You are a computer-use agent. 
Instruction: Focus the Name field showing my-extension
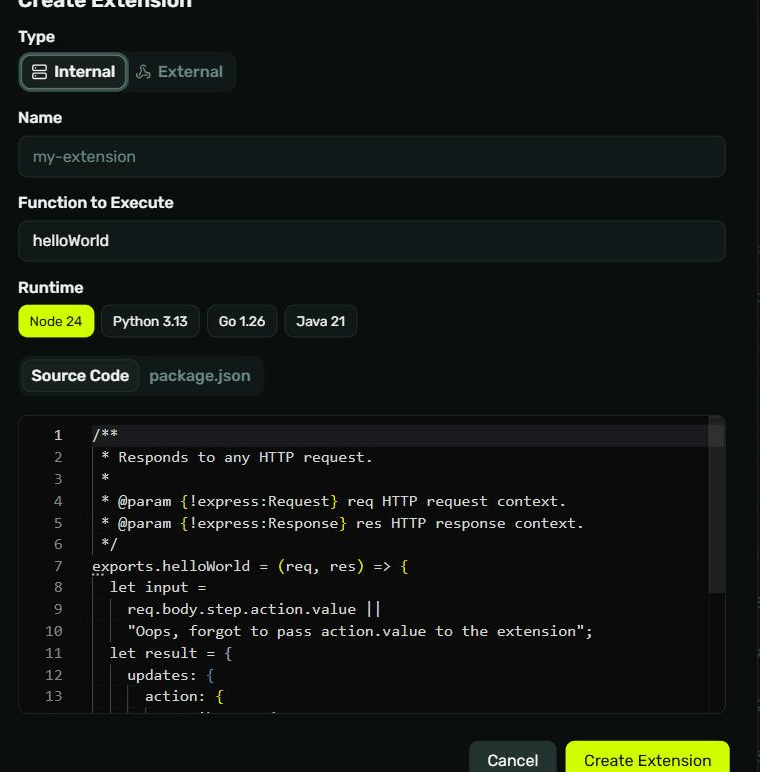(x=372, y=157)
